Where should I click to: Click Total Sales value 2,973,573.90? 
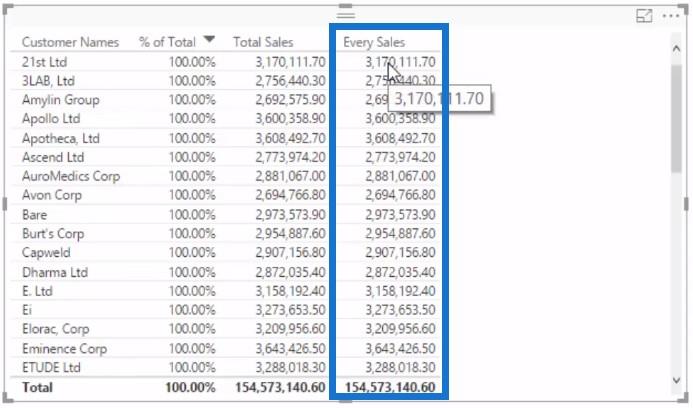click(290, 215)
